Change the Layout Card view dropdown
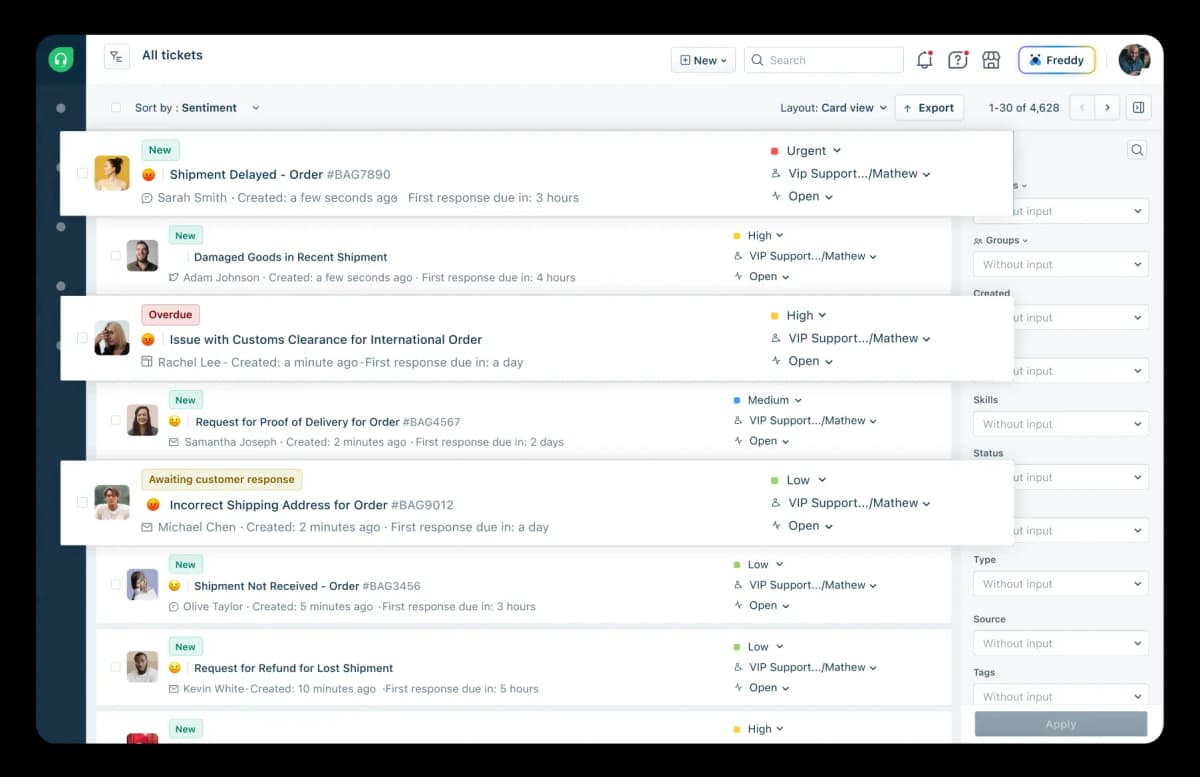1200x777 pixels. coord(833,108)
